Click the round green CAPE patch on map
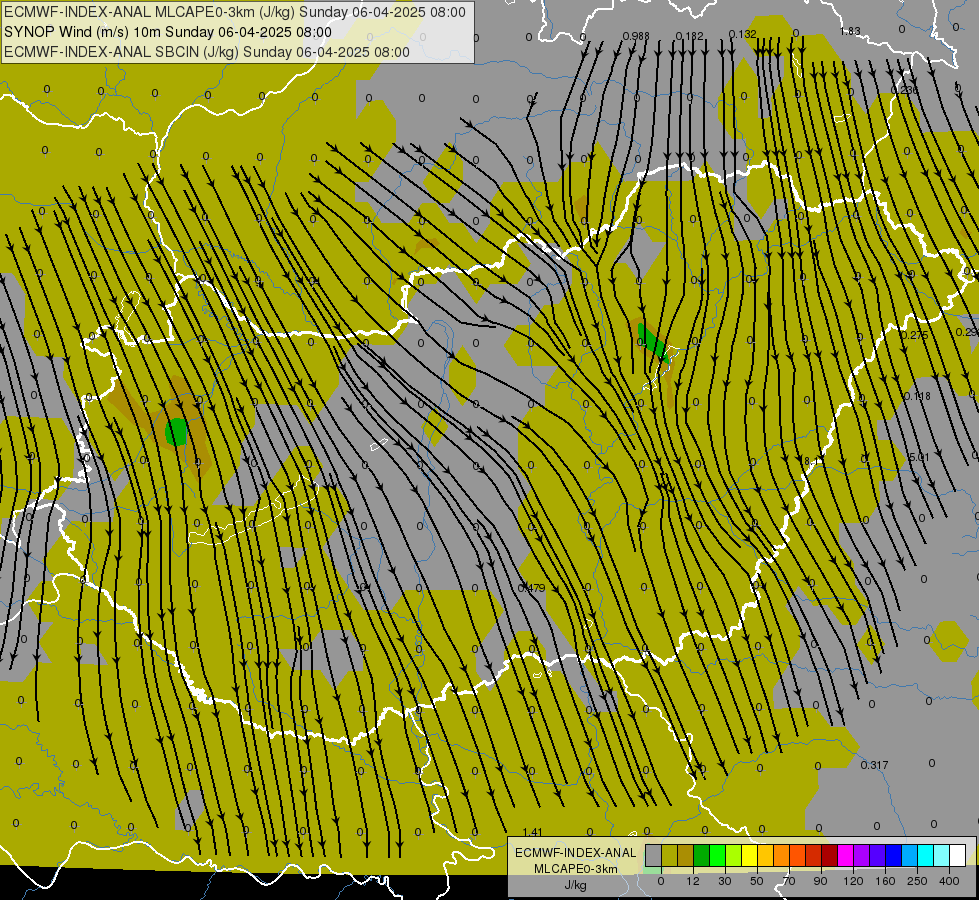Viewport: 979px width, 900px height. pyautogui.click(x=176, y=432)
